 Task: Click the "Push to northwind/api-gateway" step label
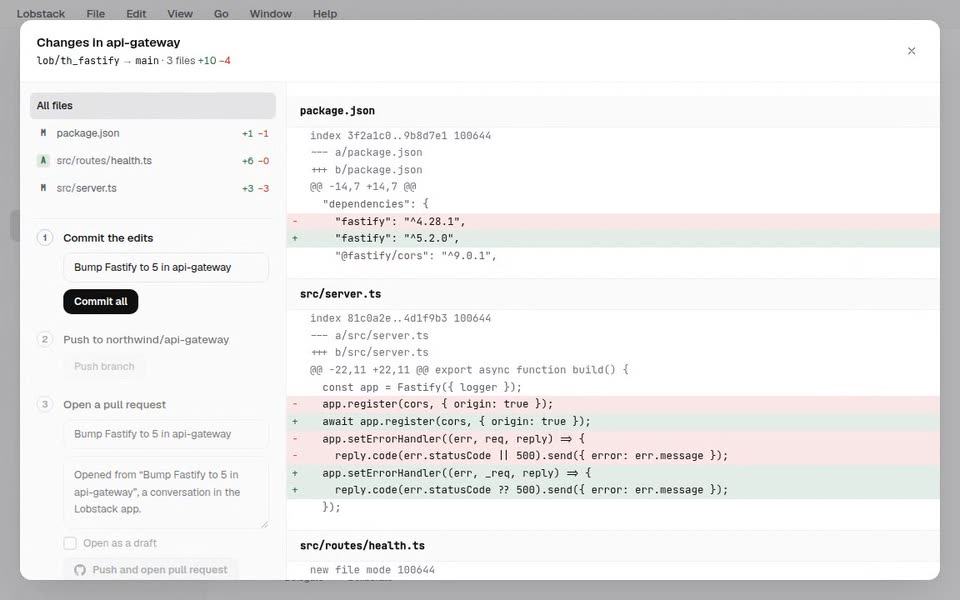(x=146, y=339)
